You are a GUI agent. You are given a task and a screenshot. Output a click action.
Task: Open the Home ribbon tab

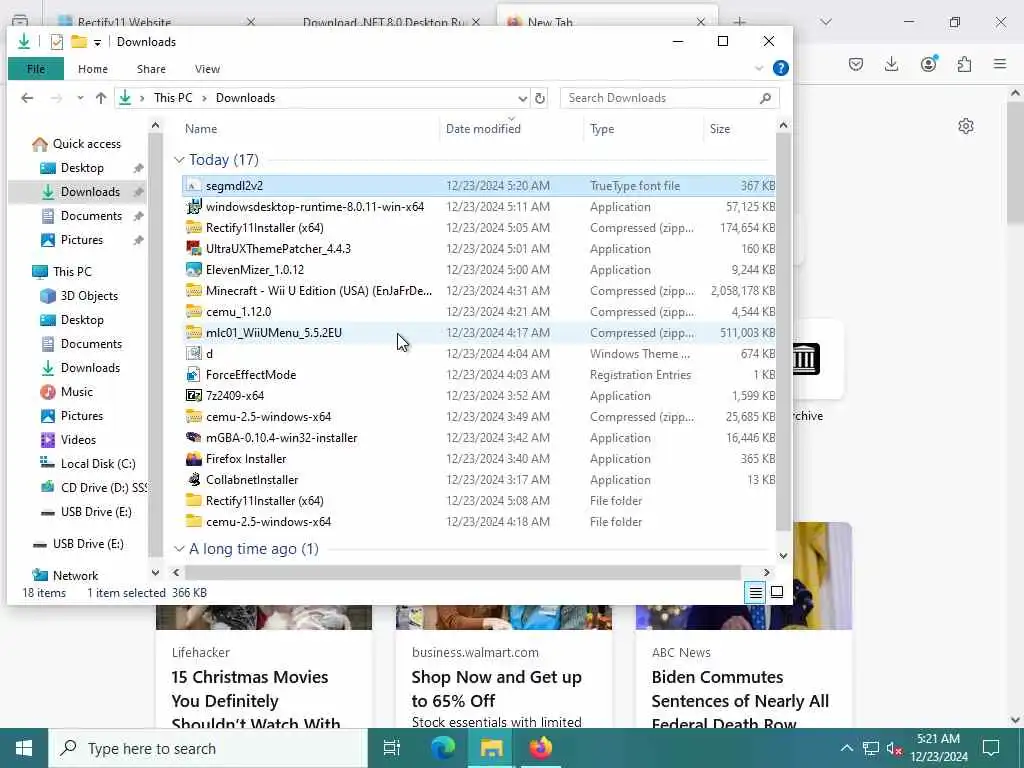pos(93,69)
